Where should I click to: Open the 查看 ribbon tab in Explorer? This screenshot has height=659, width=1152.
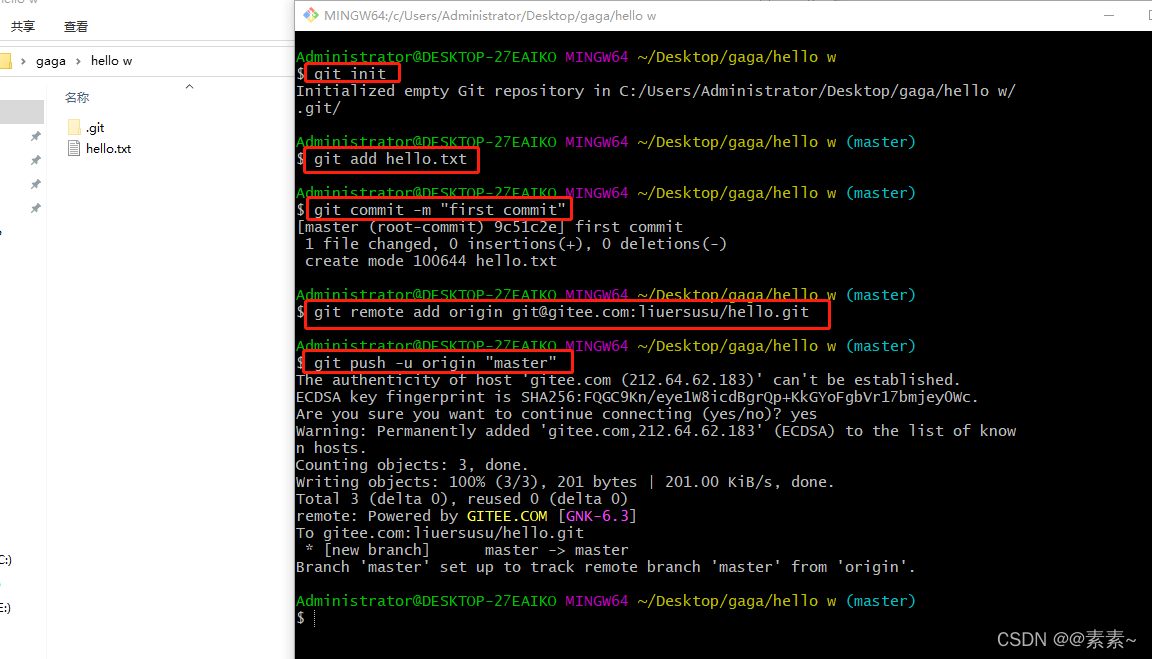coord(76,26)
